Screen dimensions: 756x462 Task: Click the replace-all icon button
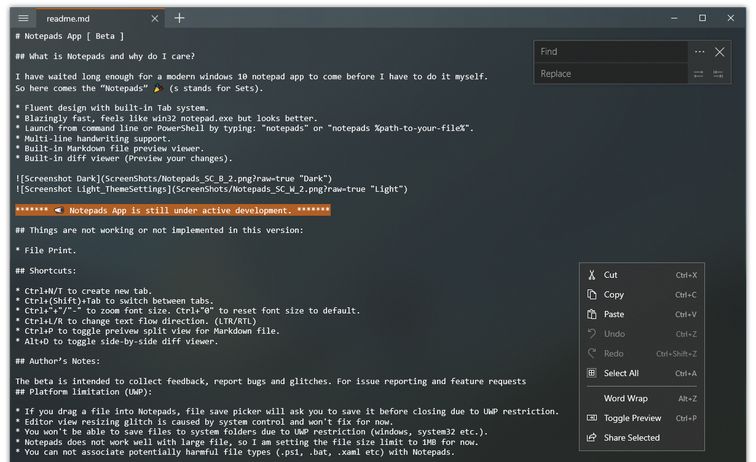coord(720,73)
